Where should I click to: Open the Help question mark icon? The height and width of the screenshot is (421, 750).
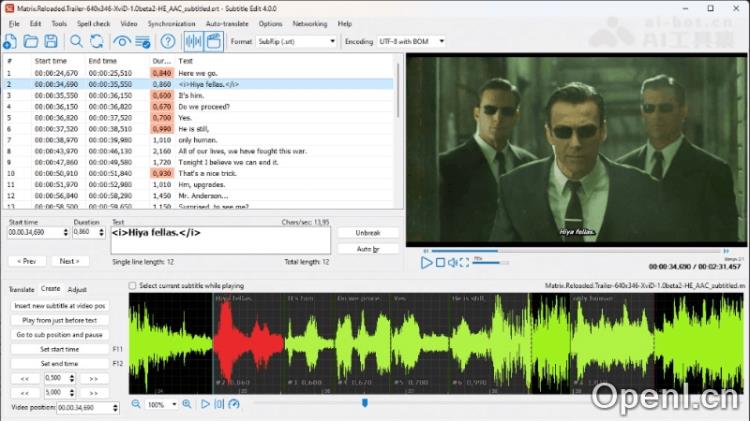pos(168,41)
